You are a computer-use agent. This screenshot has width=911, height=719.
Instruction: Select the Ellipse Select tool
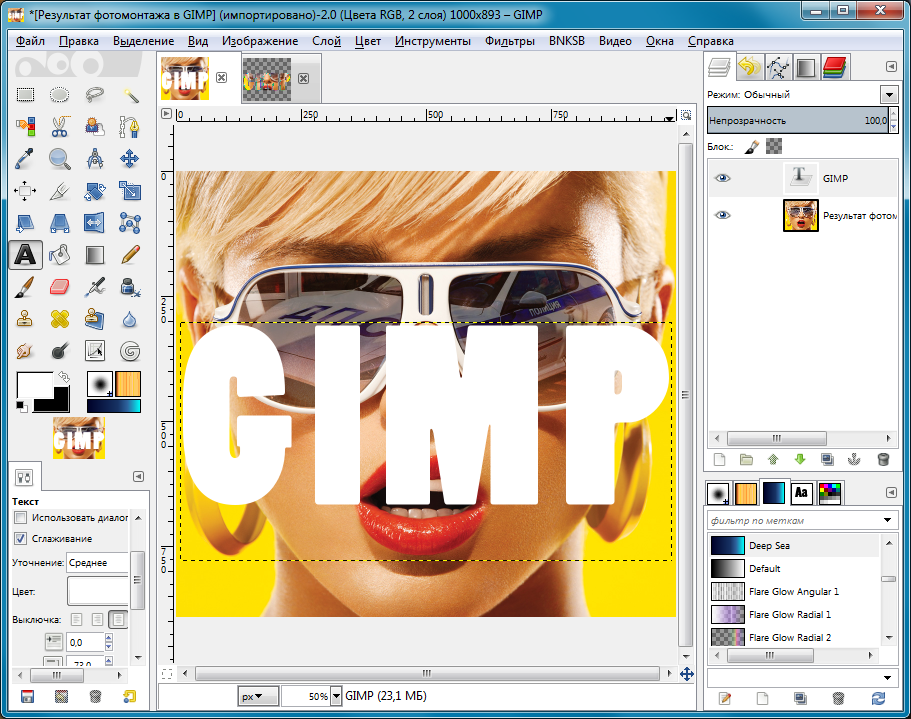tap(59, 95)
